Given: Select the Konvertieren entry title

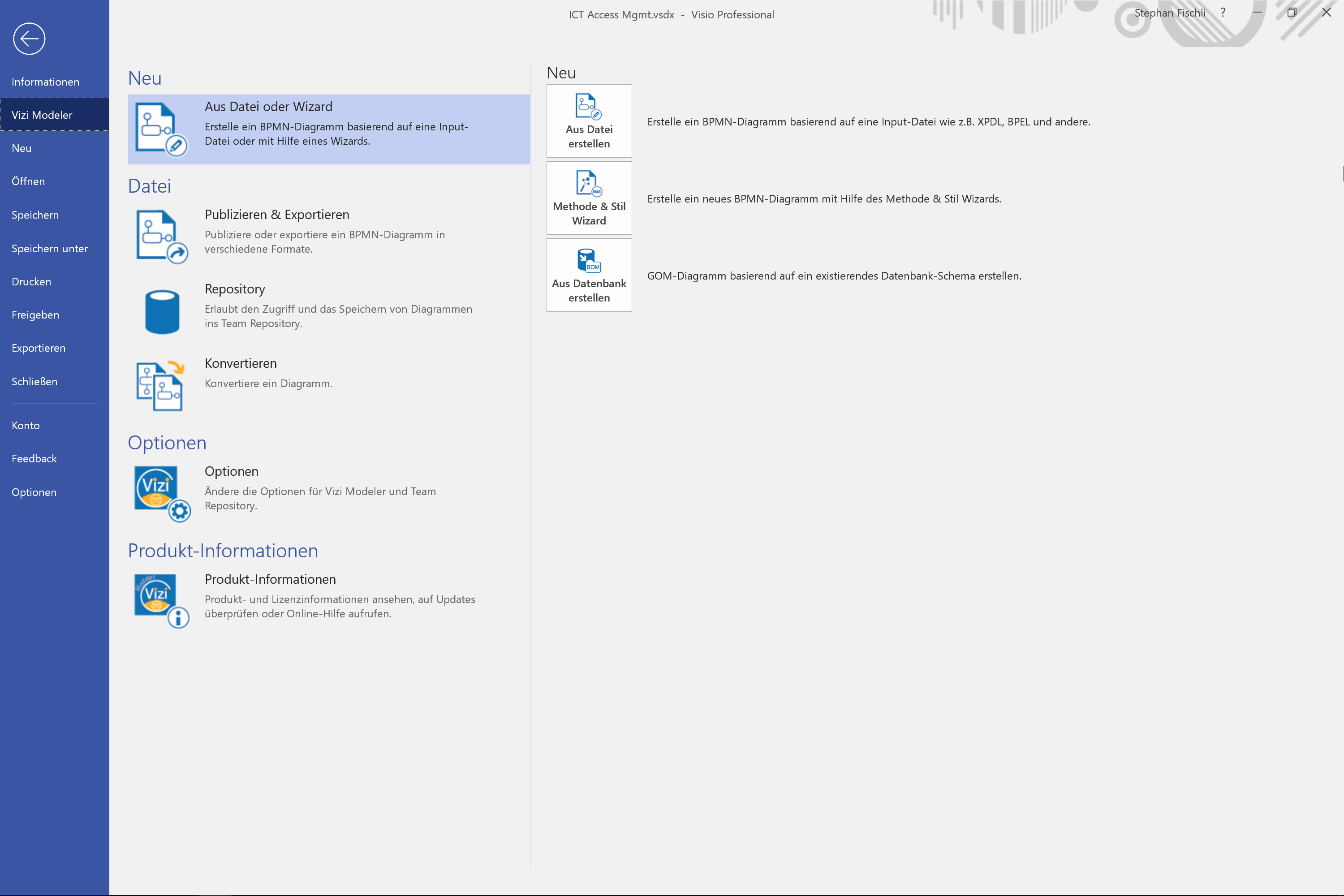Looking at the screenshot, I should tap(241, 363).
